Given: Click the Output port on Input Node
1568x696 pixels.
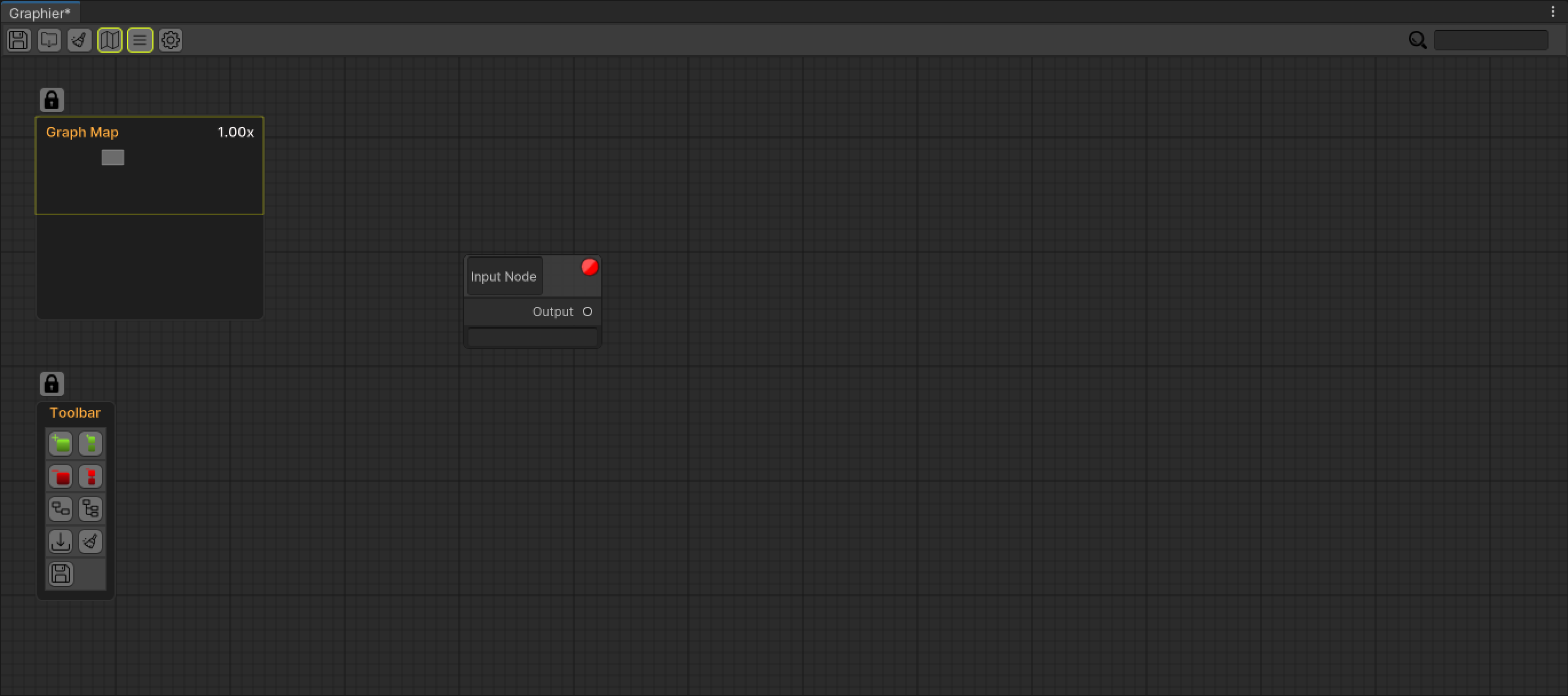Looking at the screenshot, I should (x=588, y=311).
